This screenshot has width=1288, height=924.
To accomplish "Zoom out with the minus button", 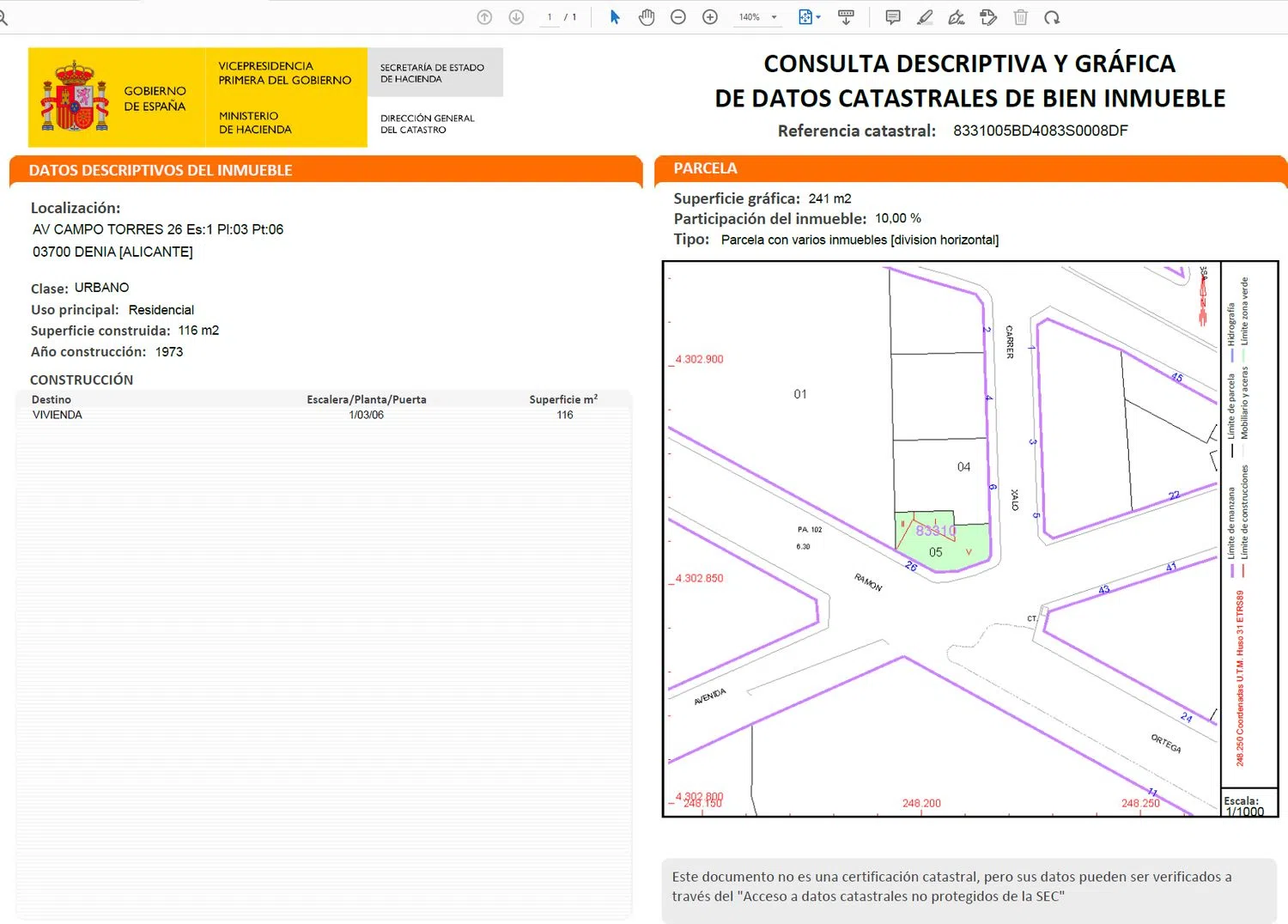I will [678, 17].
